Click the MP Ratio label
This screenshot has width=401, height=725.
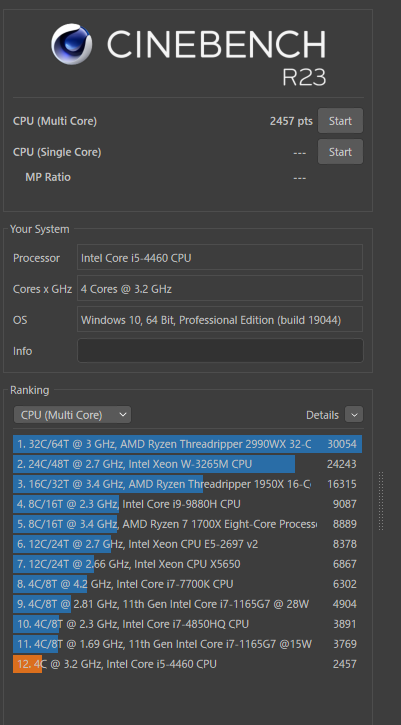(48, 177)
